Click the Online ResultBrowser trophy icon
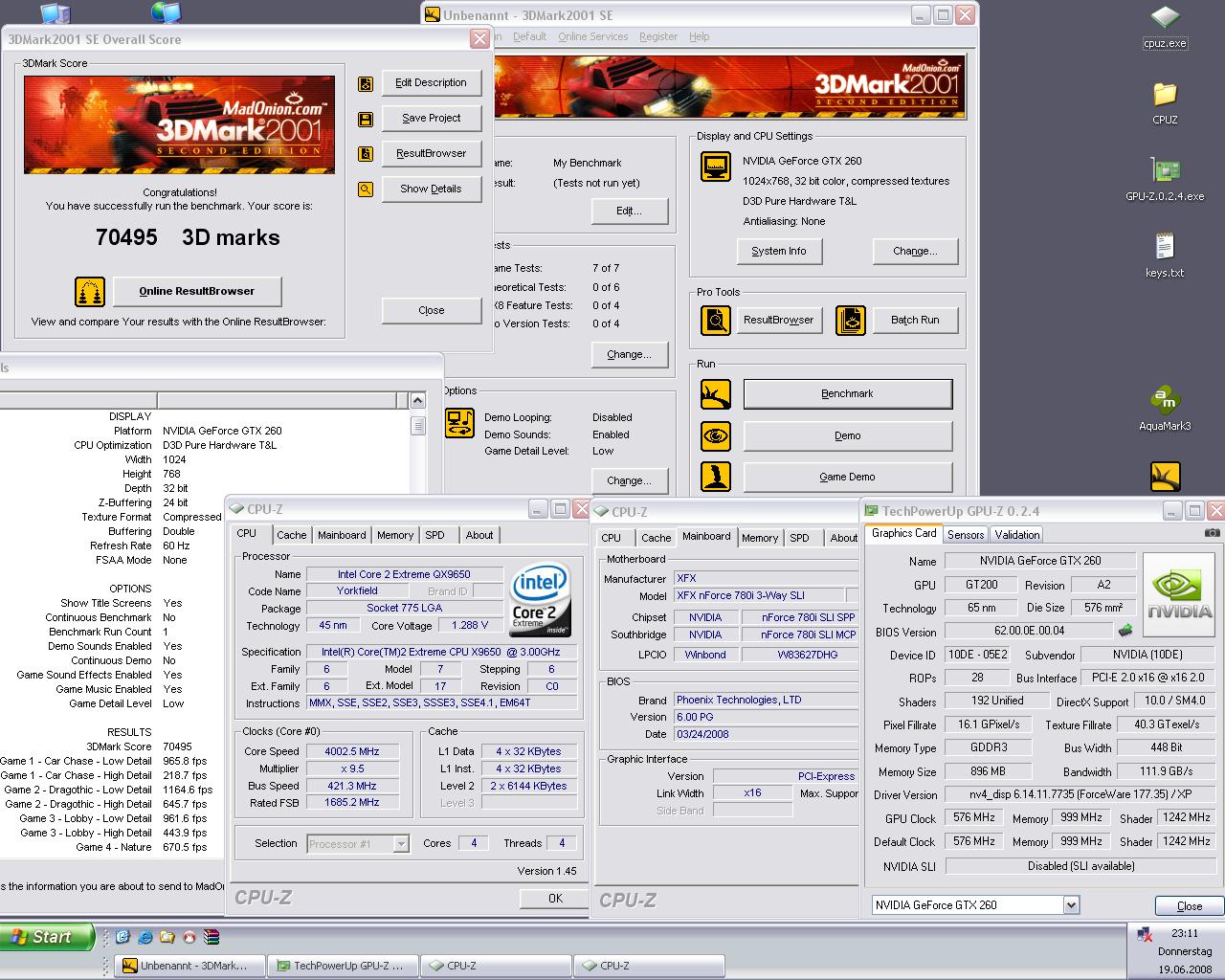Image resolution: width=1225 pixels, height=980 pixels. click(x=90, y=291)
